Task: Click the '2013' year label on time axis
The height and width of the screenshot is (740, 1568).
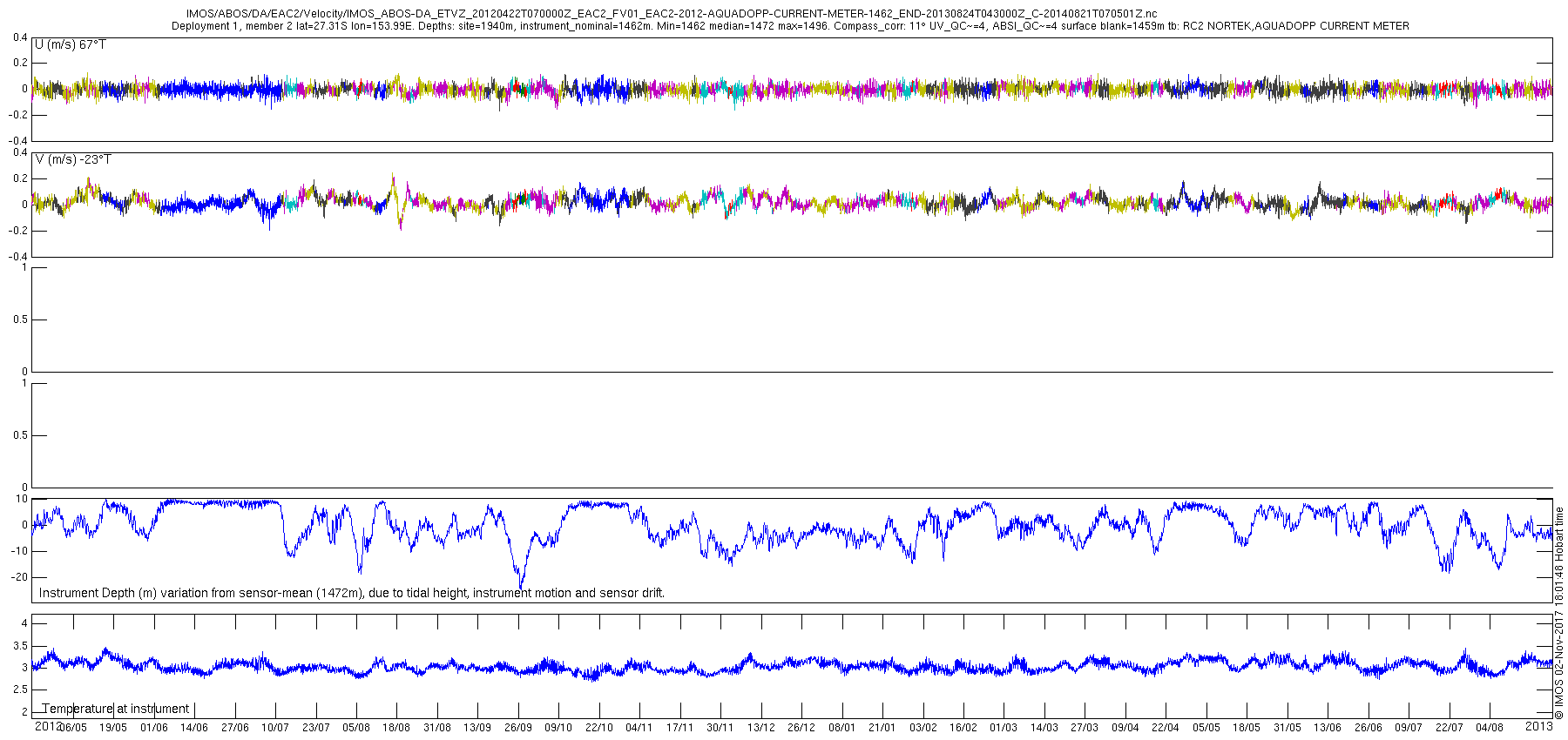Action: click(x=1539, y=725)
